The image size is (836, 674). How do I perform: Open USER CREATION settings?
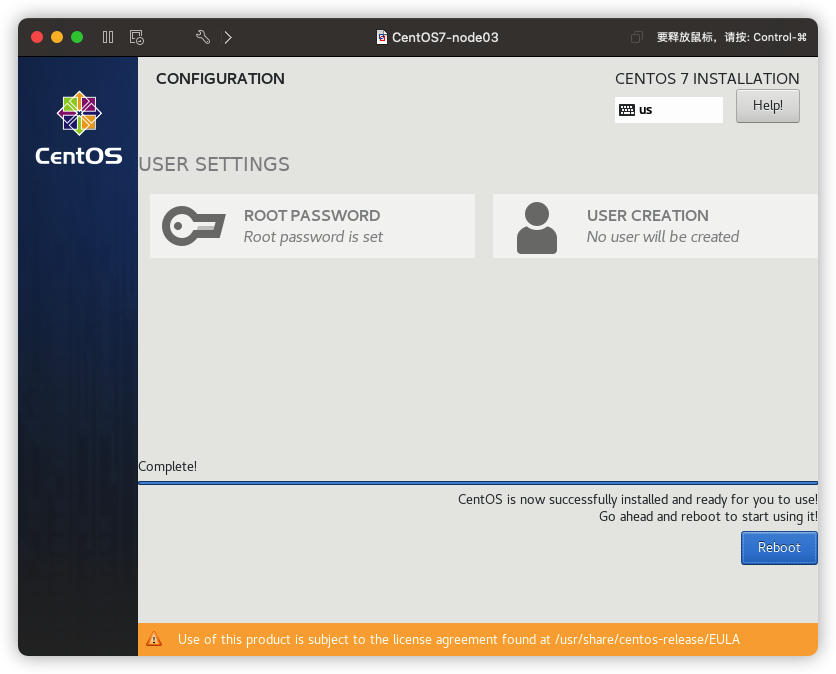655,226
